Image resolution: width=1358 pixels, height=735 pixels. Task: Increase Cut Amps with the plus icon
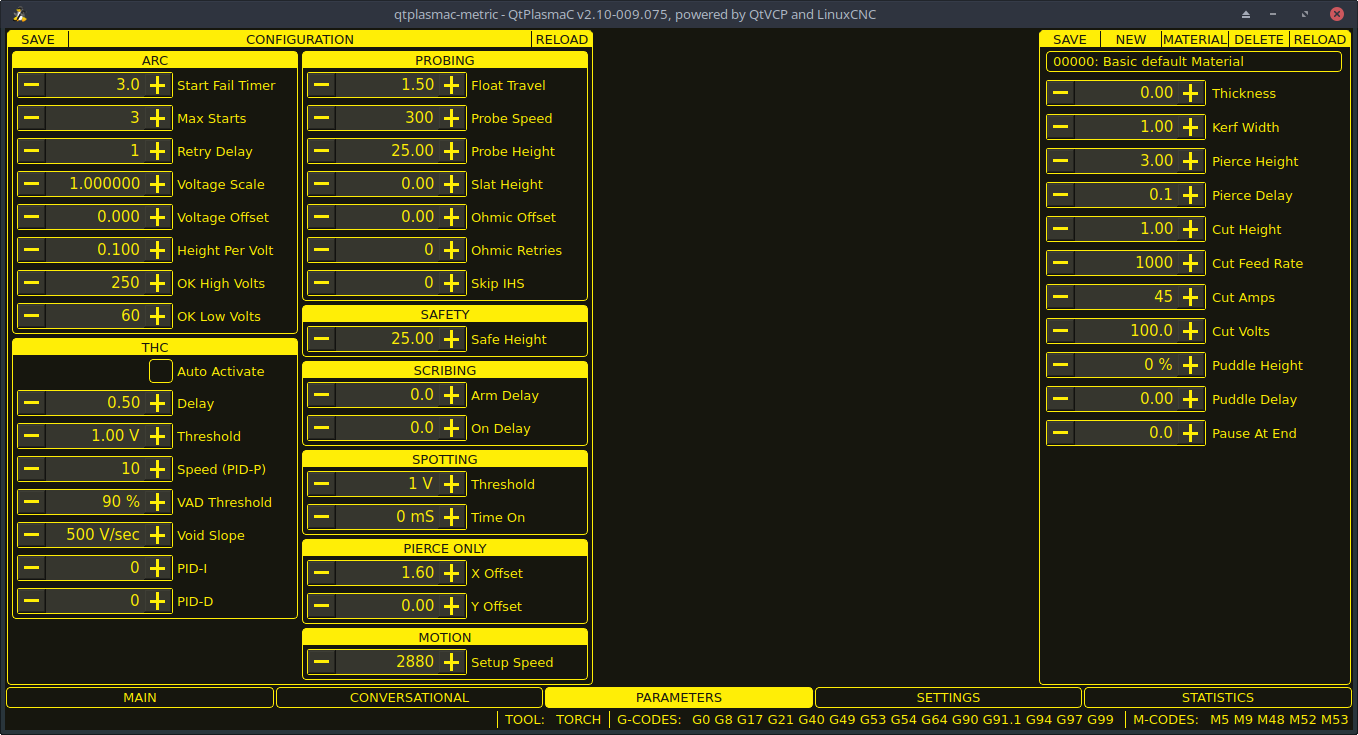pos(1192,297)
